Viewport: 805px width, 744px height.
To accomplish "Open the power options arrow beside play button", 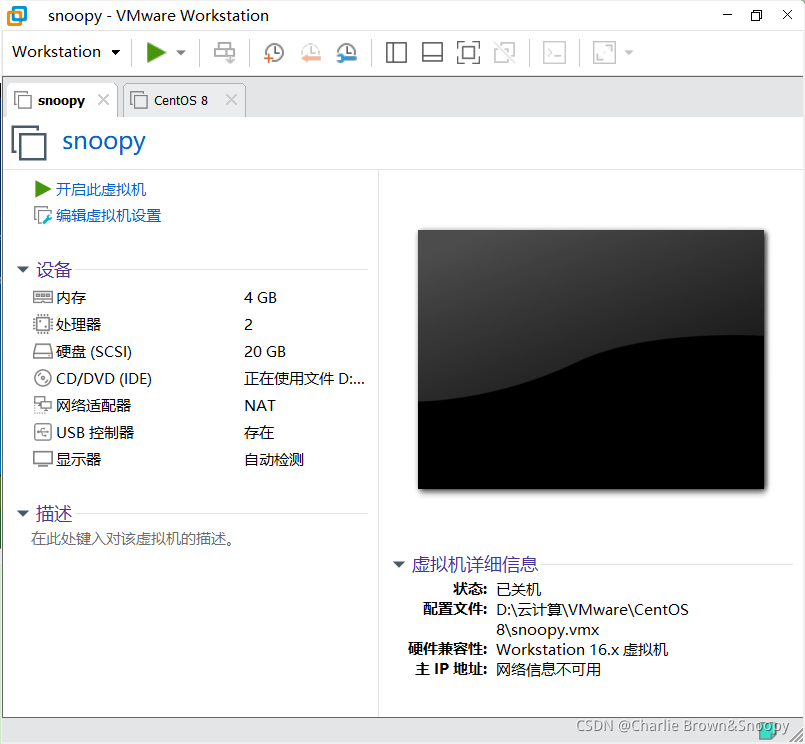I will point(181,52).
